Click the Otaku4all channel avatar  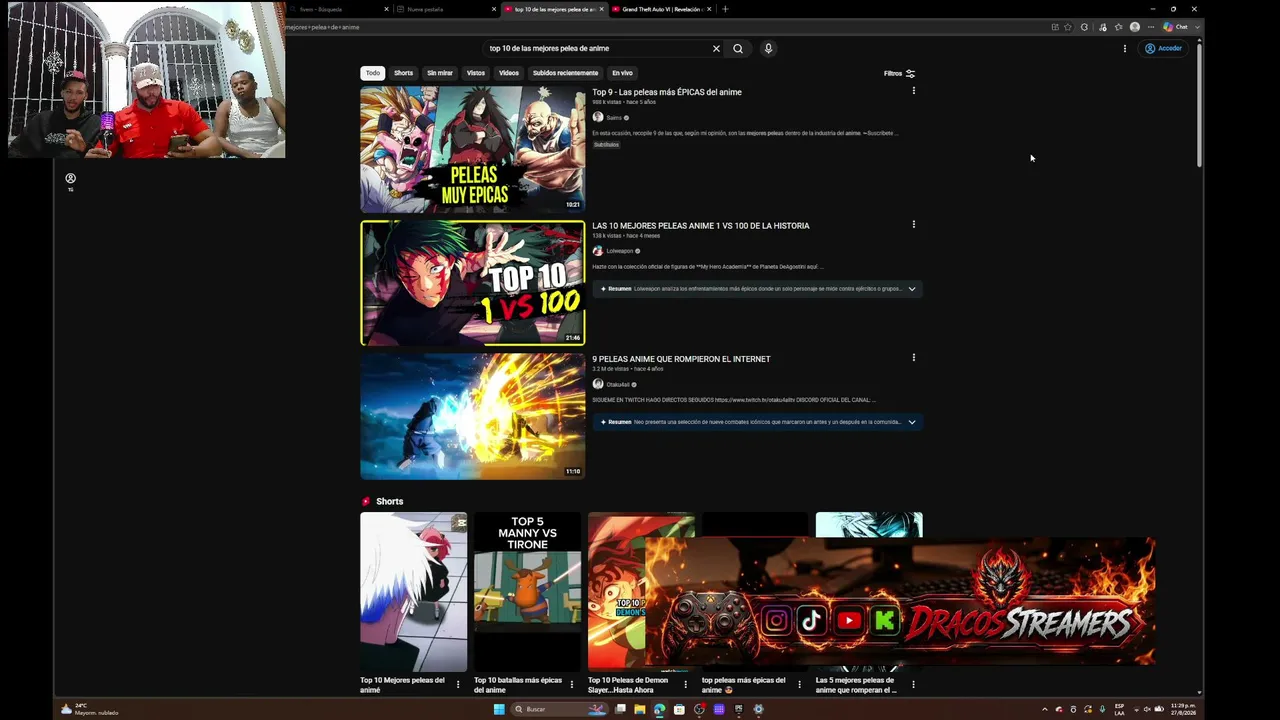(598, 384)
